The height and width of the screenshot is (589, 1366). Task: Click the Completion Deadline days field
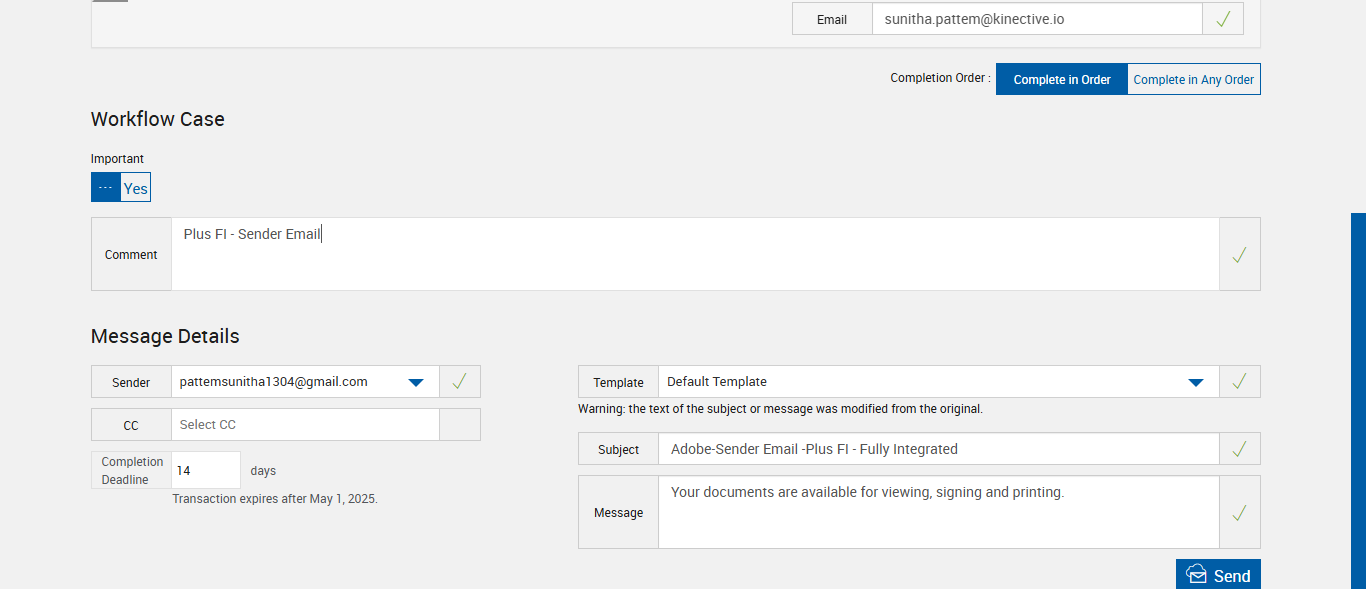pos(205,470)
